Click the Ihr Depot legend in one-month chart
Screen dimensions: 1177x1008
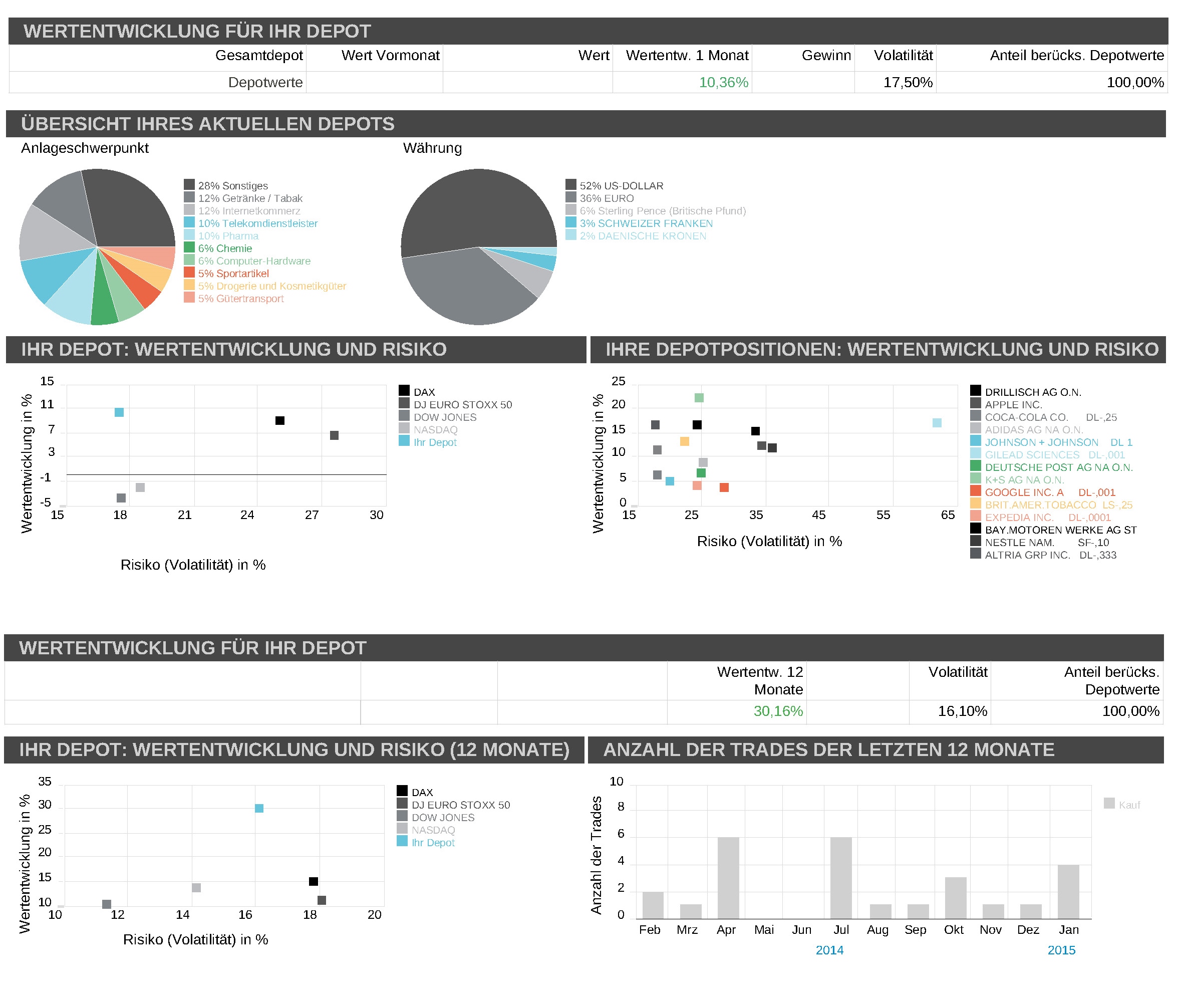pyautogui.click(x=435, y=442)
